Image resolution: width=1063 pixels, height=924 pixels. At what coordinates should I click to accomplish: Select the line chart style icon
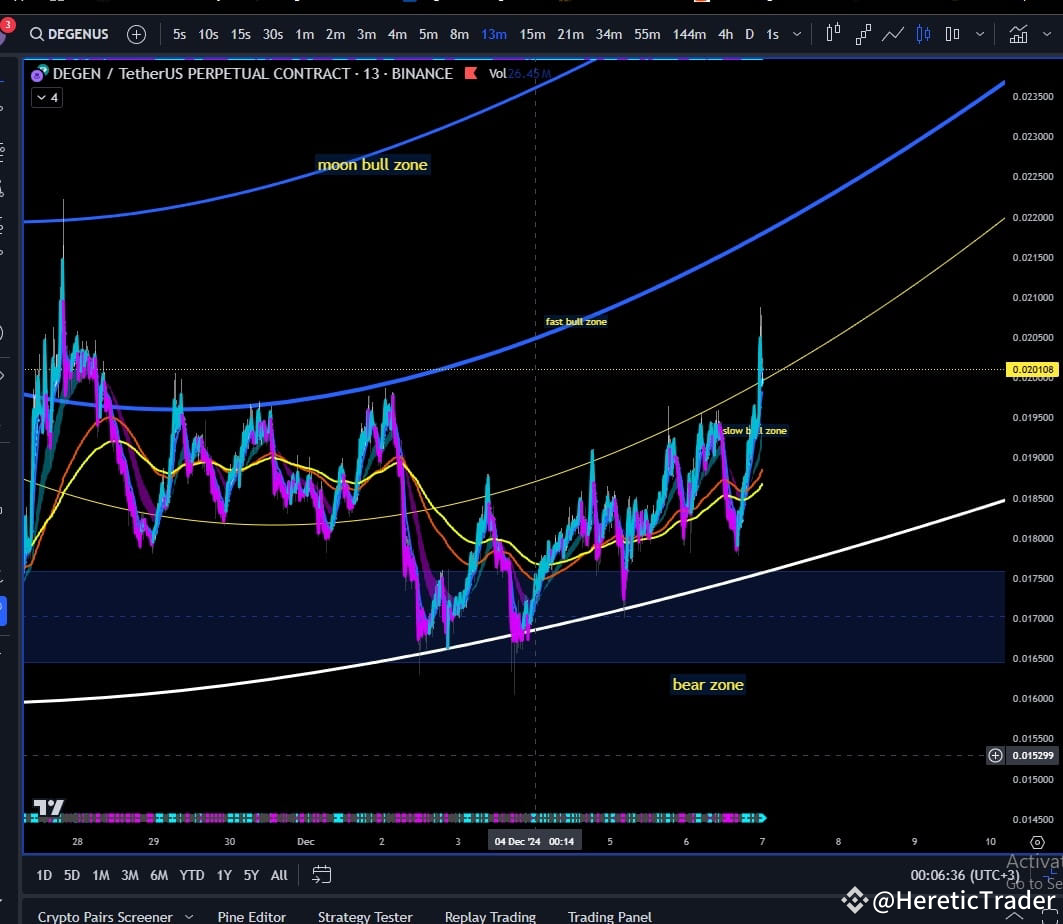893,34
